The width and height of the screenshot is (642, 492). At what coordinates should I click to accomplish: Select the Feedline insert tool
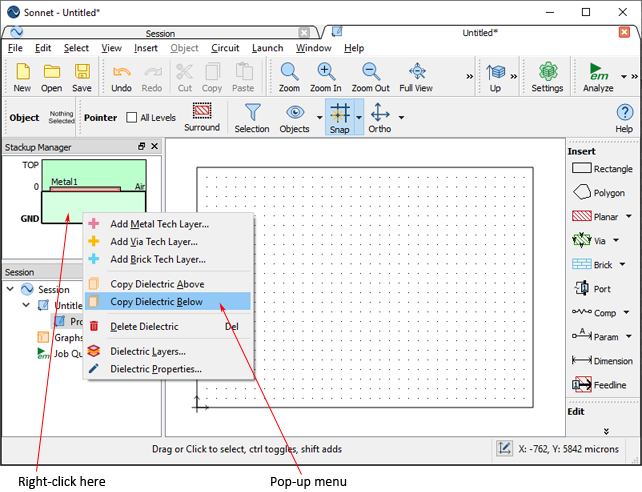[599, 385]
